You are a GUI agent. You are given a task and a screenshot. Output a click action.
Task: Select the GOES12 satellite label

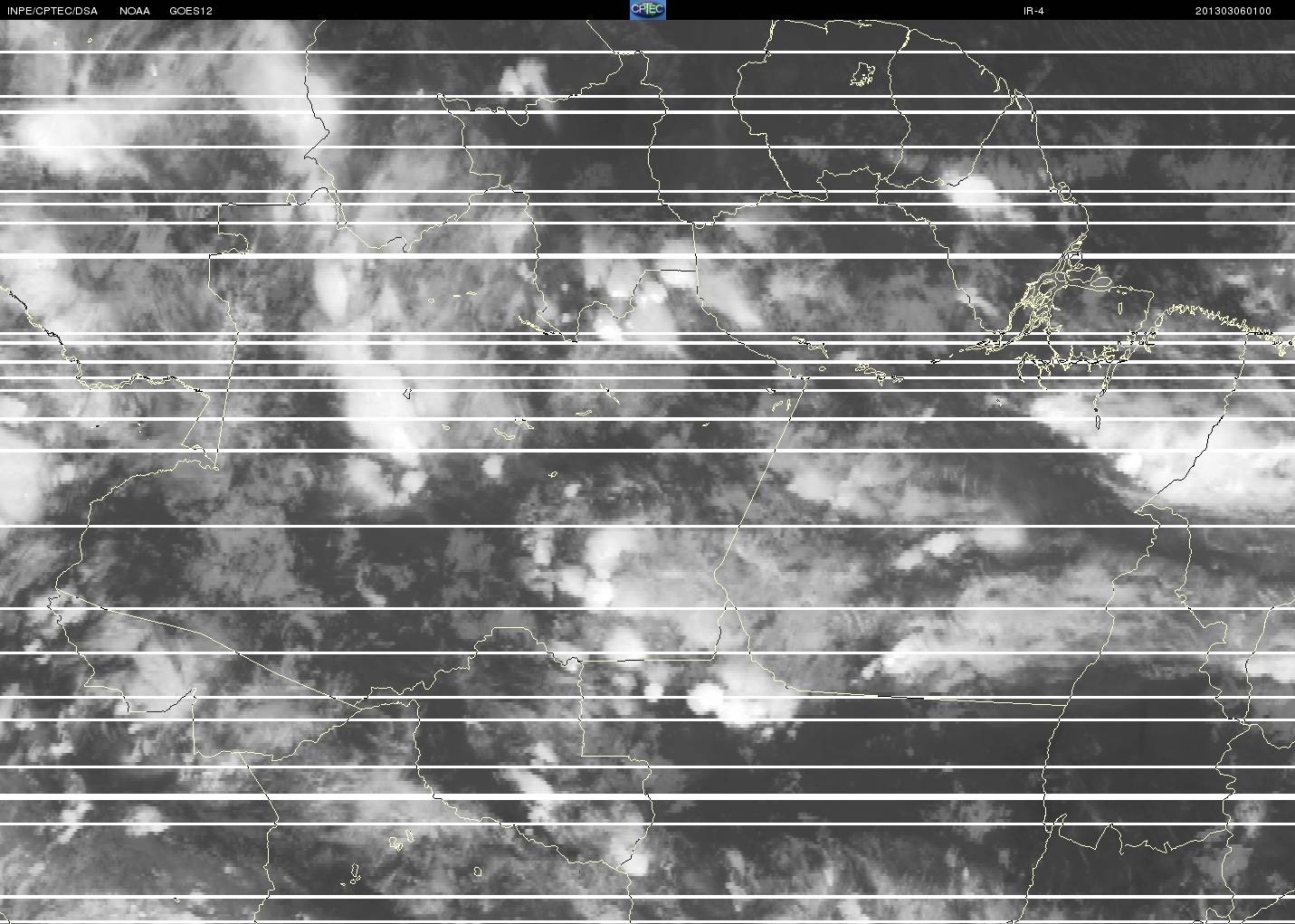(x=191, y=11)
